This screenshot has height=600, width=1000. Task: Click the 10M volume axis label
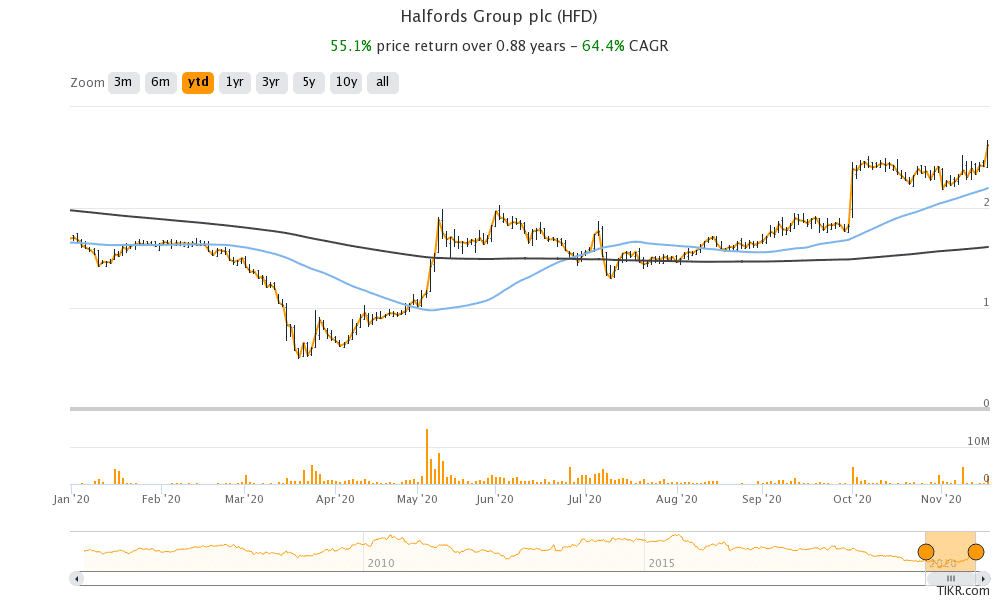978,441
